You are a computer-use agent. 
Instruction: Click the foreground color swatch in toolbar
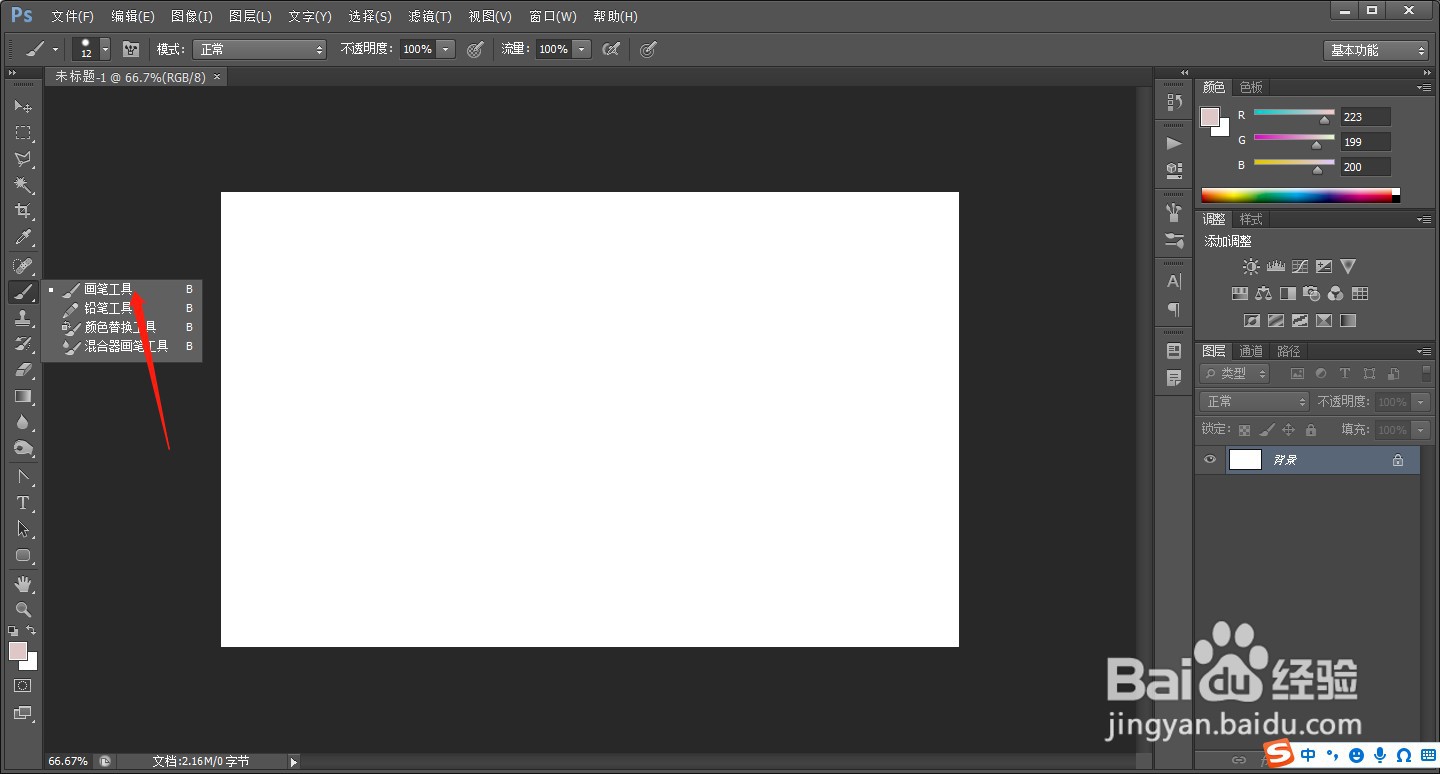(x=18, y=651)
